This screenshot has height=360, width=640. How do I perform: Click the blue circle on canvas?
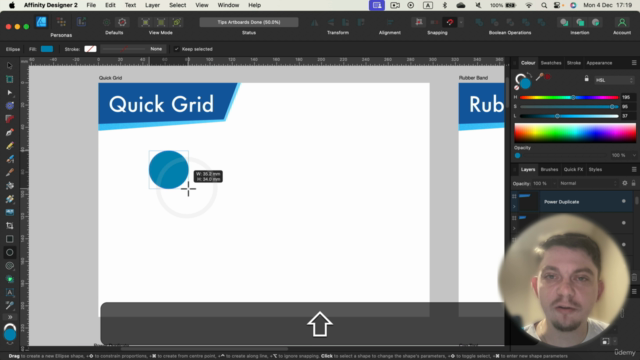[x=169, y=170]
